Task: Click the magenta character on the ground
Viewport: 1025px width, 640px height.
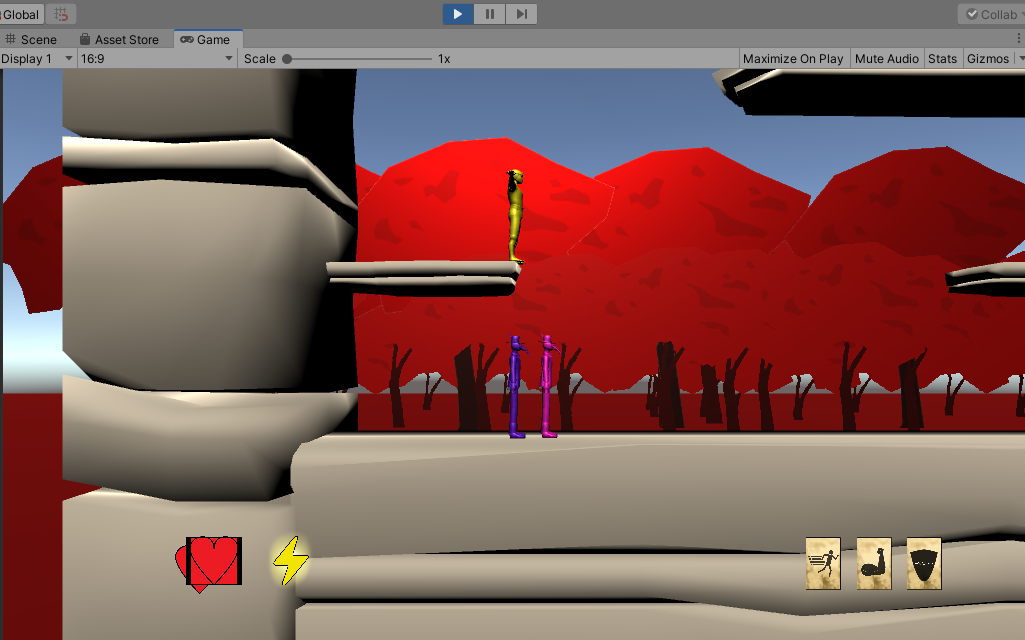Action: tap(548, 386)
